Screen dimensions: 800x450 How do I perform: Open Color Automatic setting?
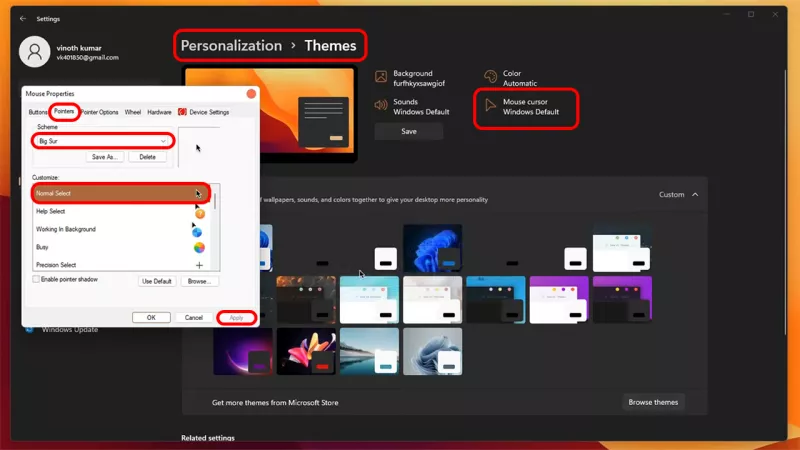click(x=511, y=78)
